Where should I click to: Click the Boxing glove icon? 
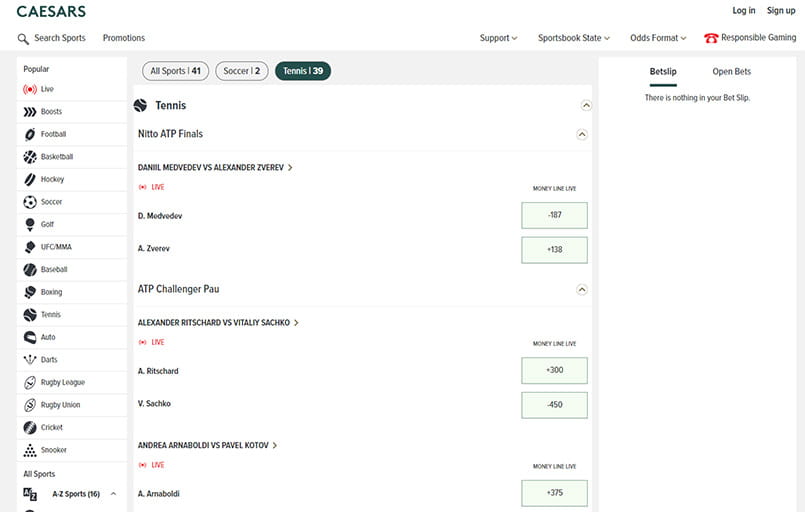coord(30,292)
